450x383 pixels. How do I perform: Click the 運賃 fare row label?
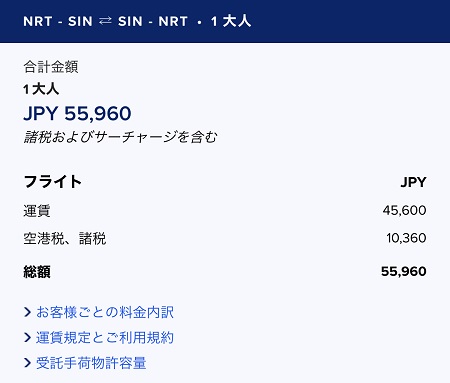click(37, 211)
